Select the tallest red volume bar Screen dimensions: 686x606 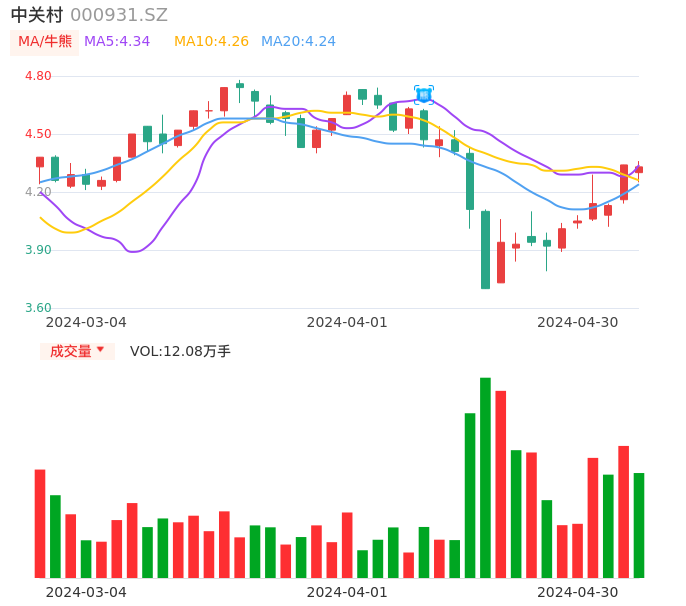[x=501, y=484]
